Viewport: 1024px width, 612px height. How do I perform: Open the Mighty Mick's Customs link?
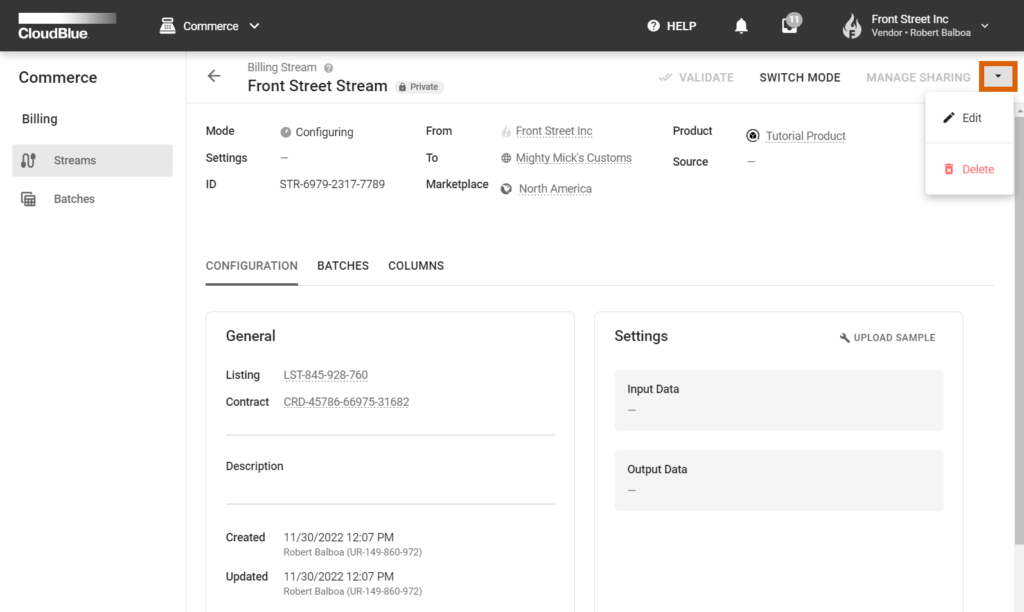click(573, 158)
